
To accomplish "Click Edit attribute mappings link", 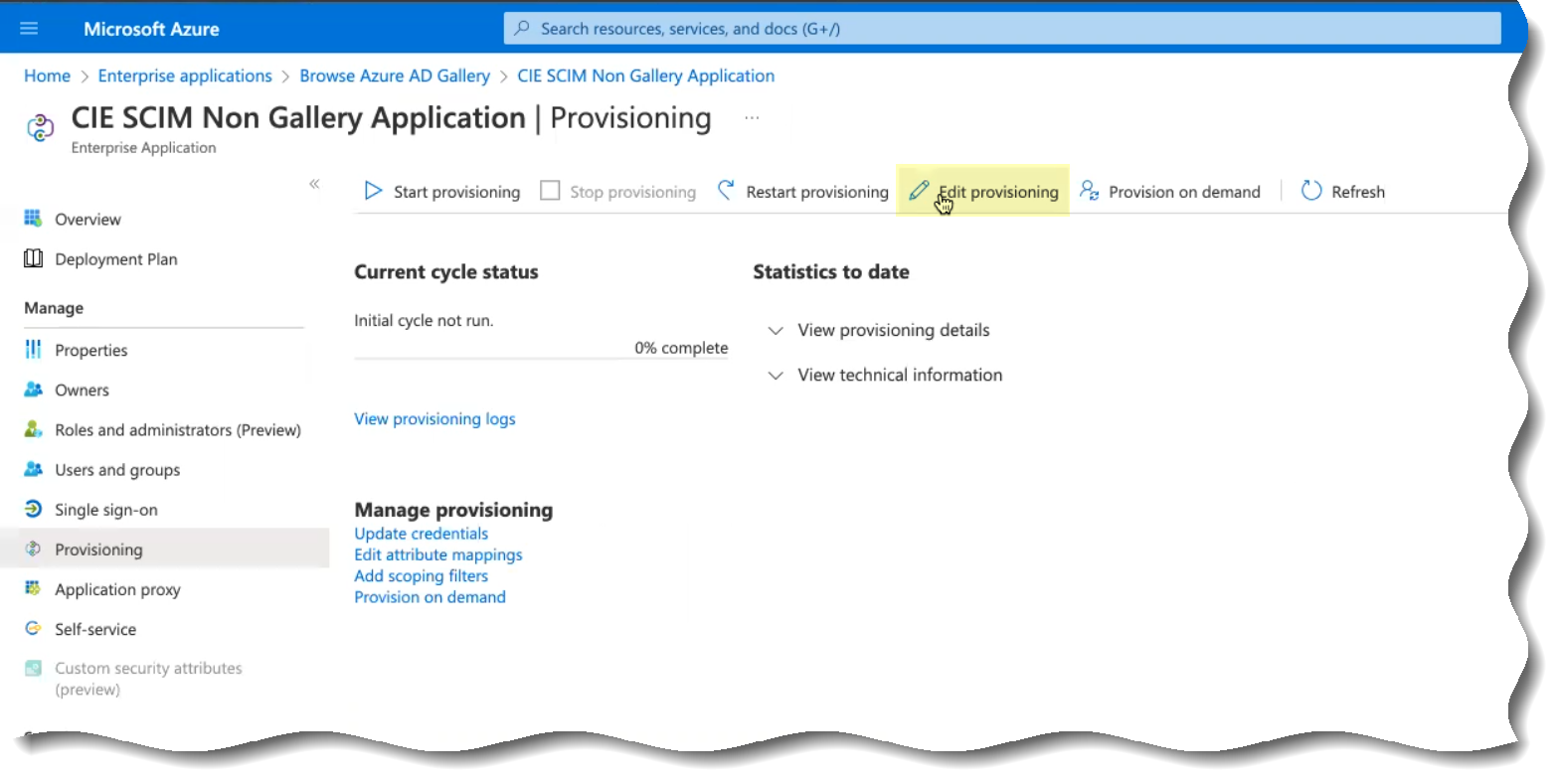I will click(x=437, y=554).
